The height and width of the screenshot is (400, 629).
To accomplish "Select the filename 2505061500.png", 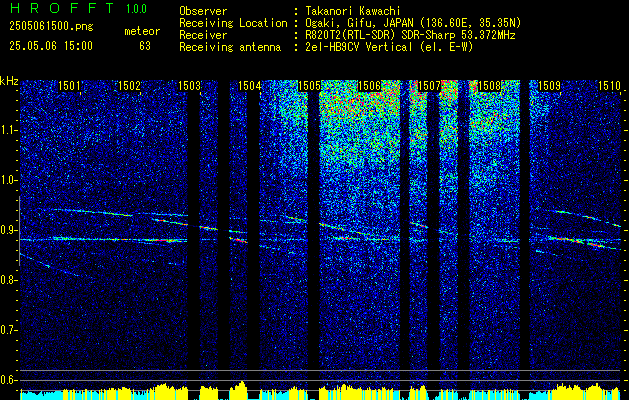I will 51,27.
